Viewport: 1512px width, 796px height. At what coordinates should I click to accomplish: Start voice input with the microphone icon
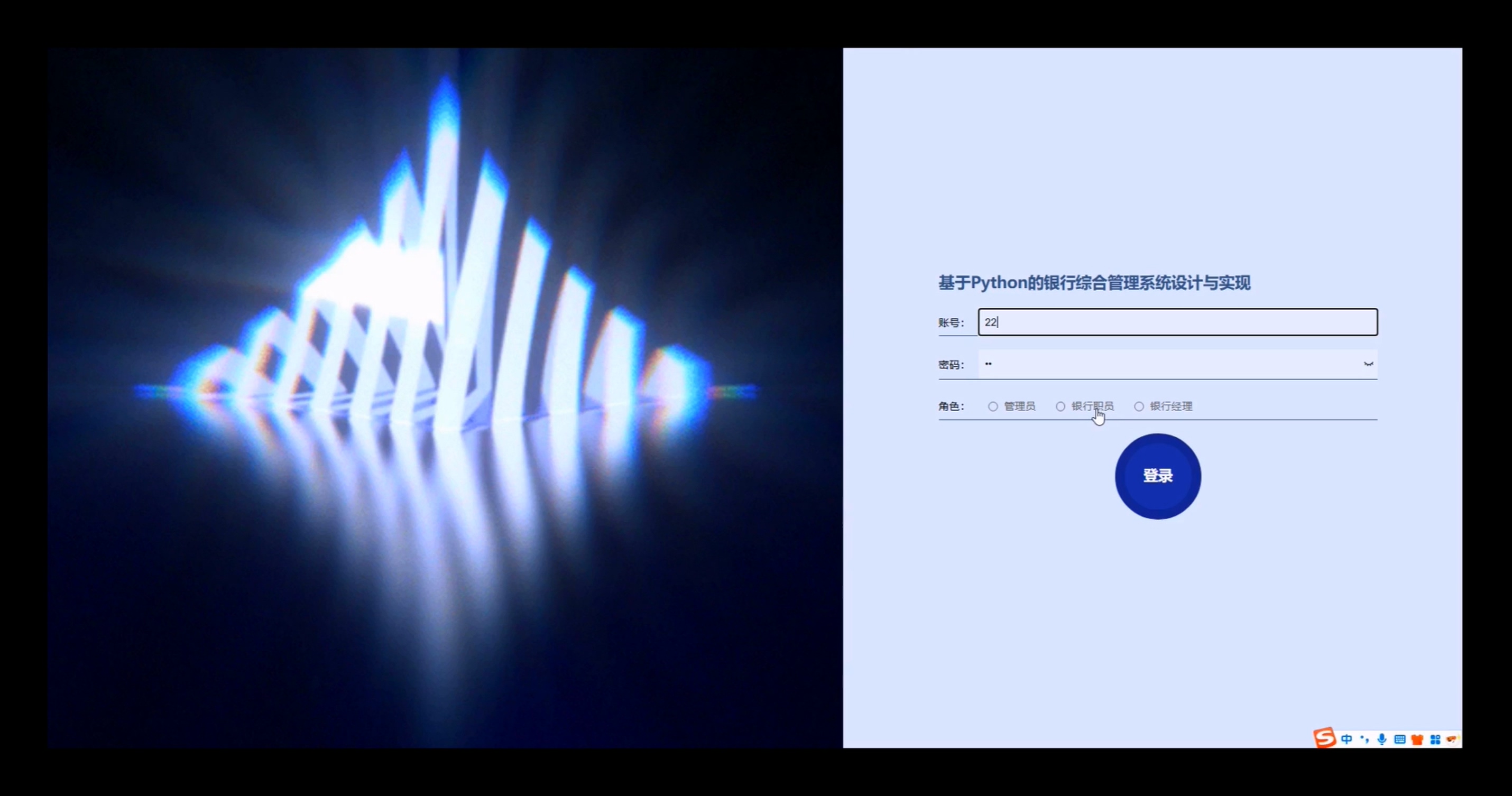1382,739
